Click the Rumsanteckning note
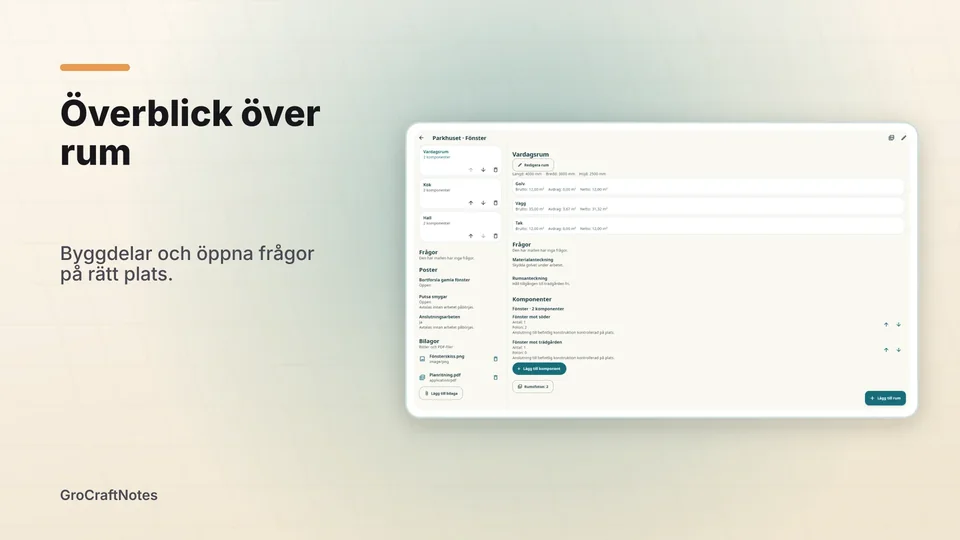This screenshot has width=960, height=540. coord(541,281)
